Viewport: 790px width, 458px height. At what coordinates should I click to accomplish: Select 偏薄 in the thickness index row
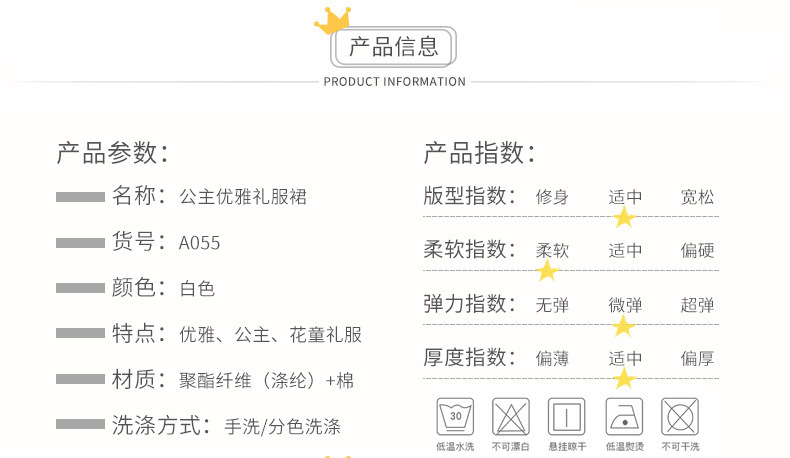[x=552, y=358]
